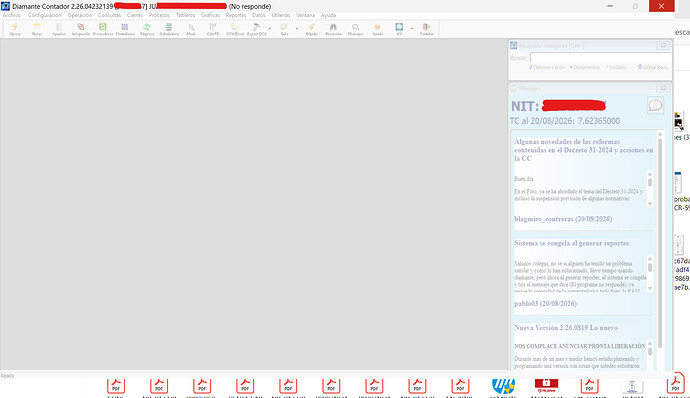Open the Consultas menu

click(109, 15)
